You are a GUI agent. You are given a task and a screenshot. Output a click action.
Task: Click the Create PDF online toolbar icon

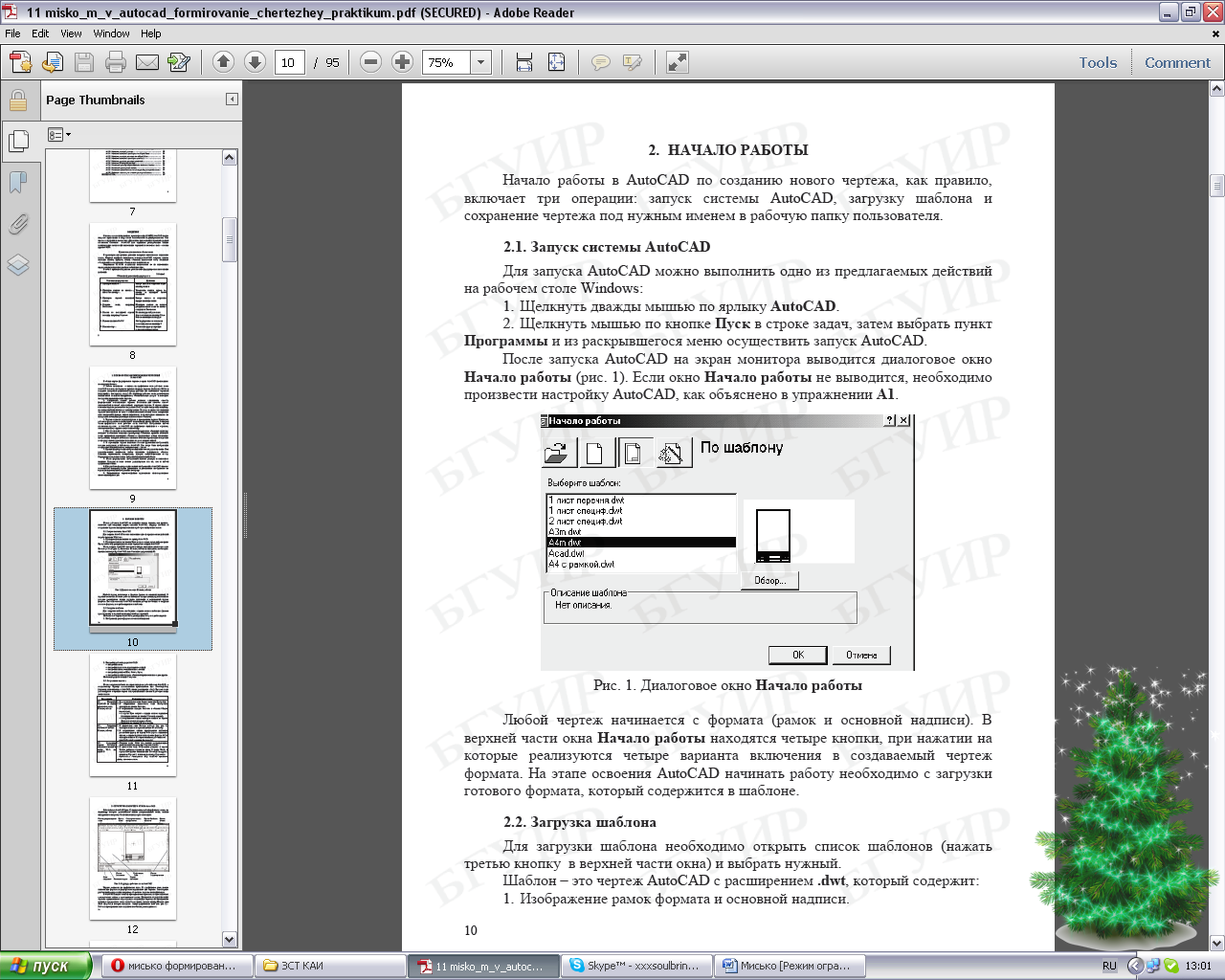(21, 62)
